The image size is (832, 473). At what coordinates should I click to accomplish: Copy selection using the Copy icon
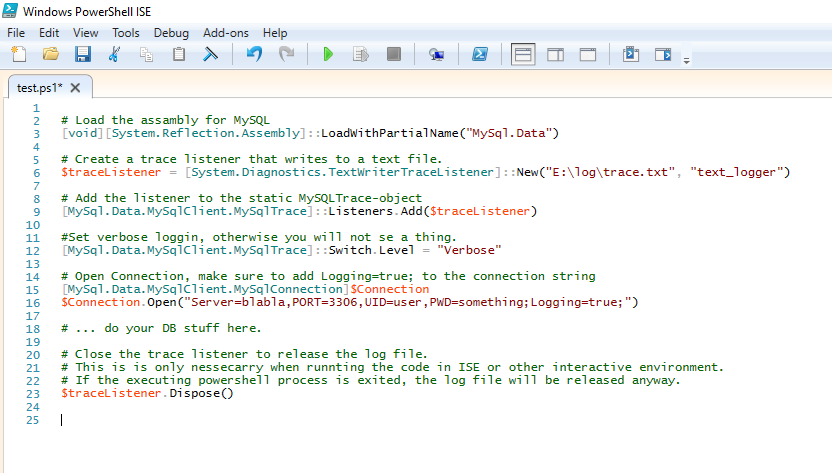click(x=146, y=54)
